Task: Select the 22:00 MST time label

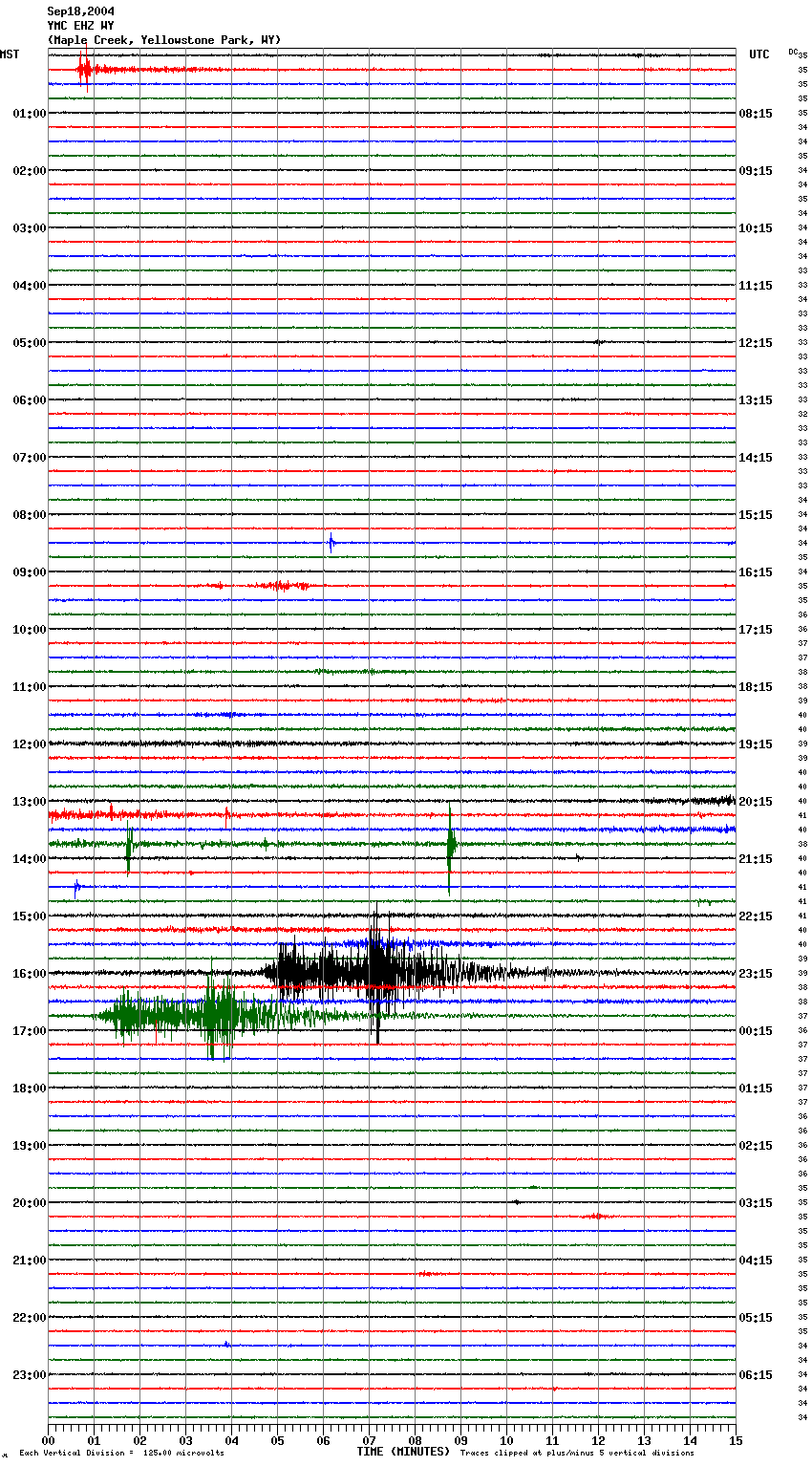Action: (29, 1318)
